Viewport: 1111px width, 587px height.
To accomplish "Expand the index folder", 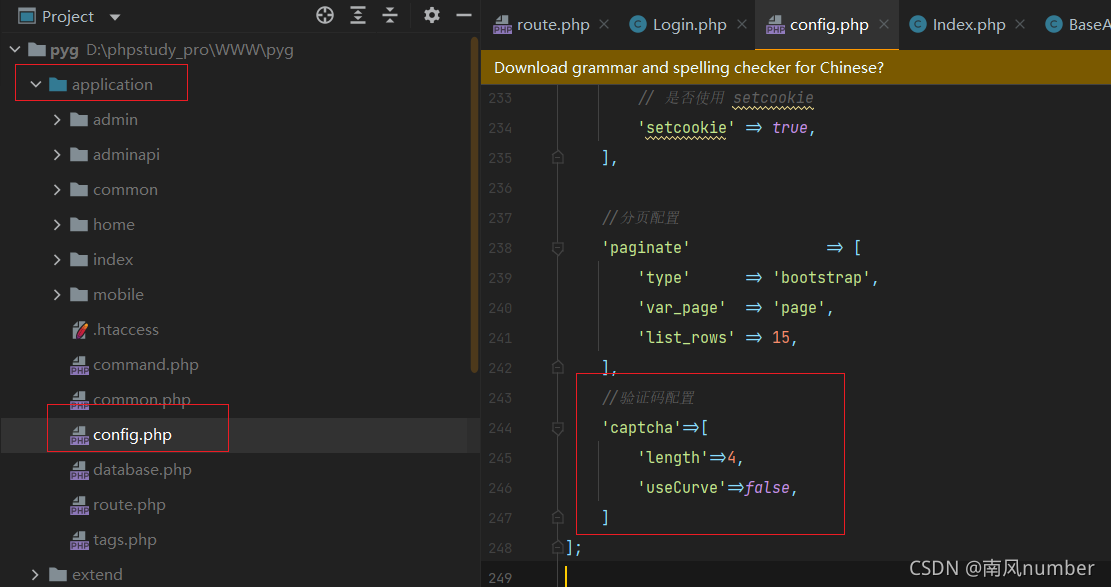I will [x=57, y=259].
